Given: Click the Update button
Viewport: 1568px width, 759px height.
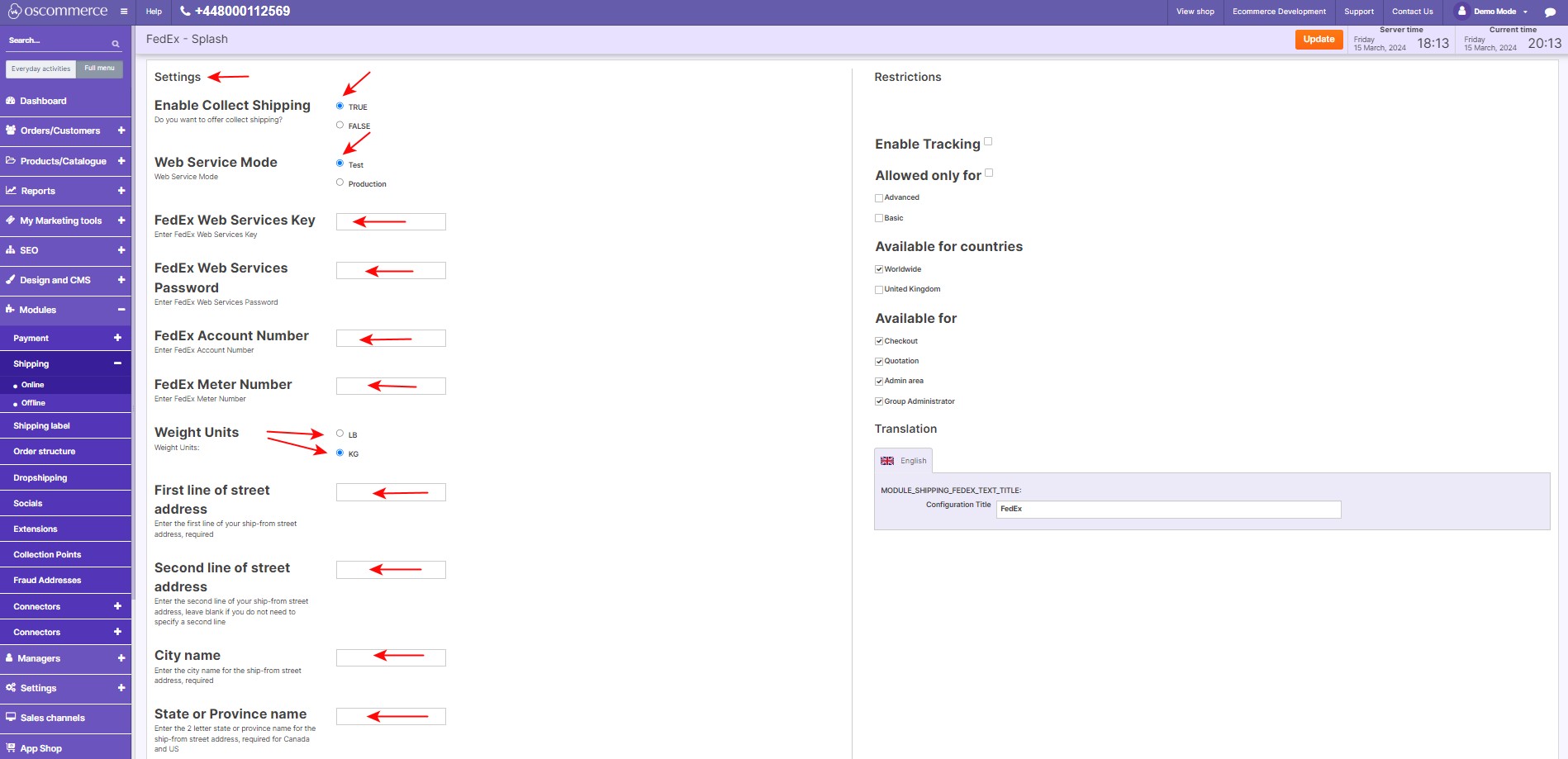Looking at the screenshot, I should (1319, 39).
